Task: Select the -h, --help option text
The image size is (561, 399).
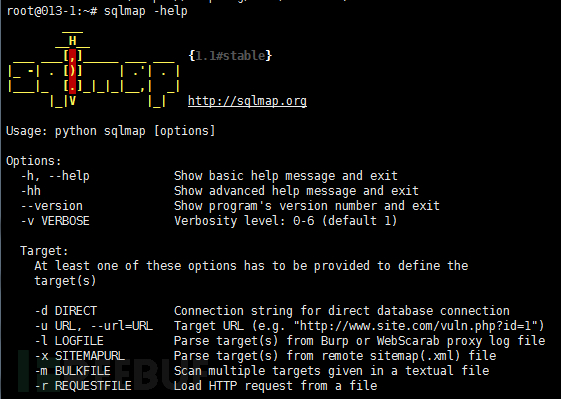Action: 55,176
